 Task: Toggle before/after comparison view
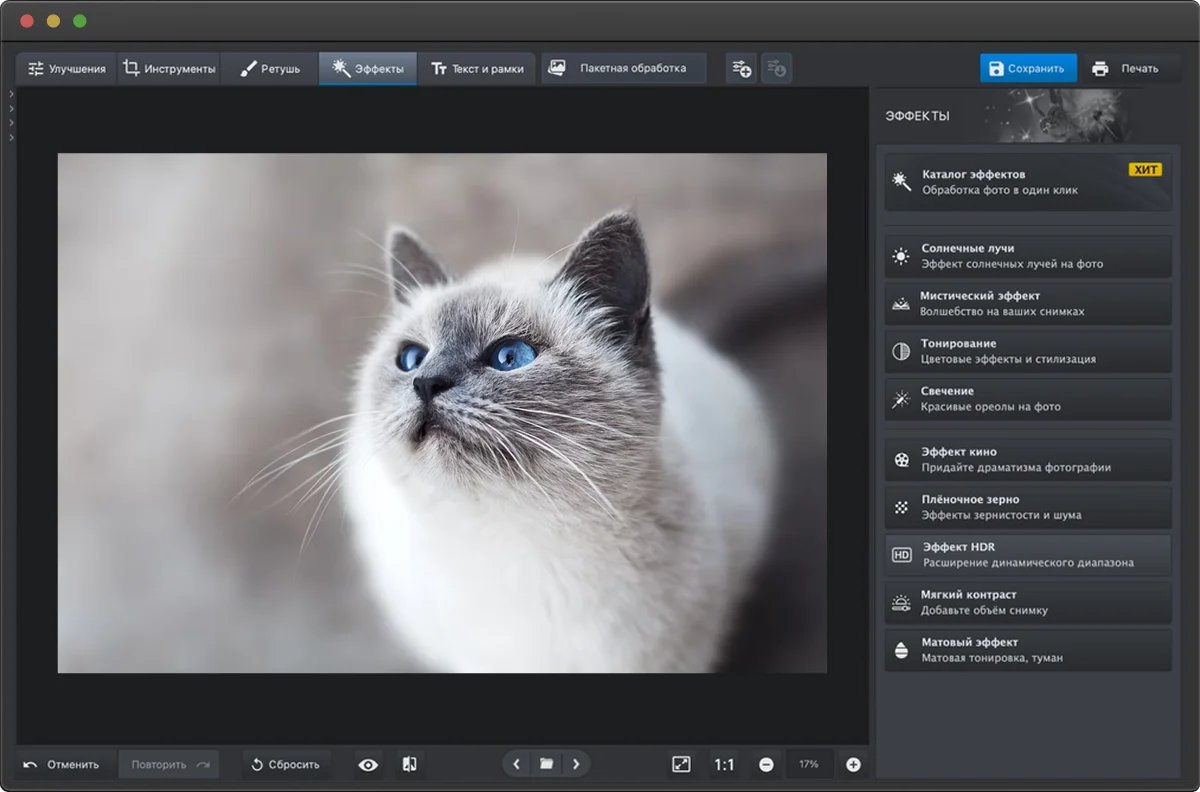(409, 765)
